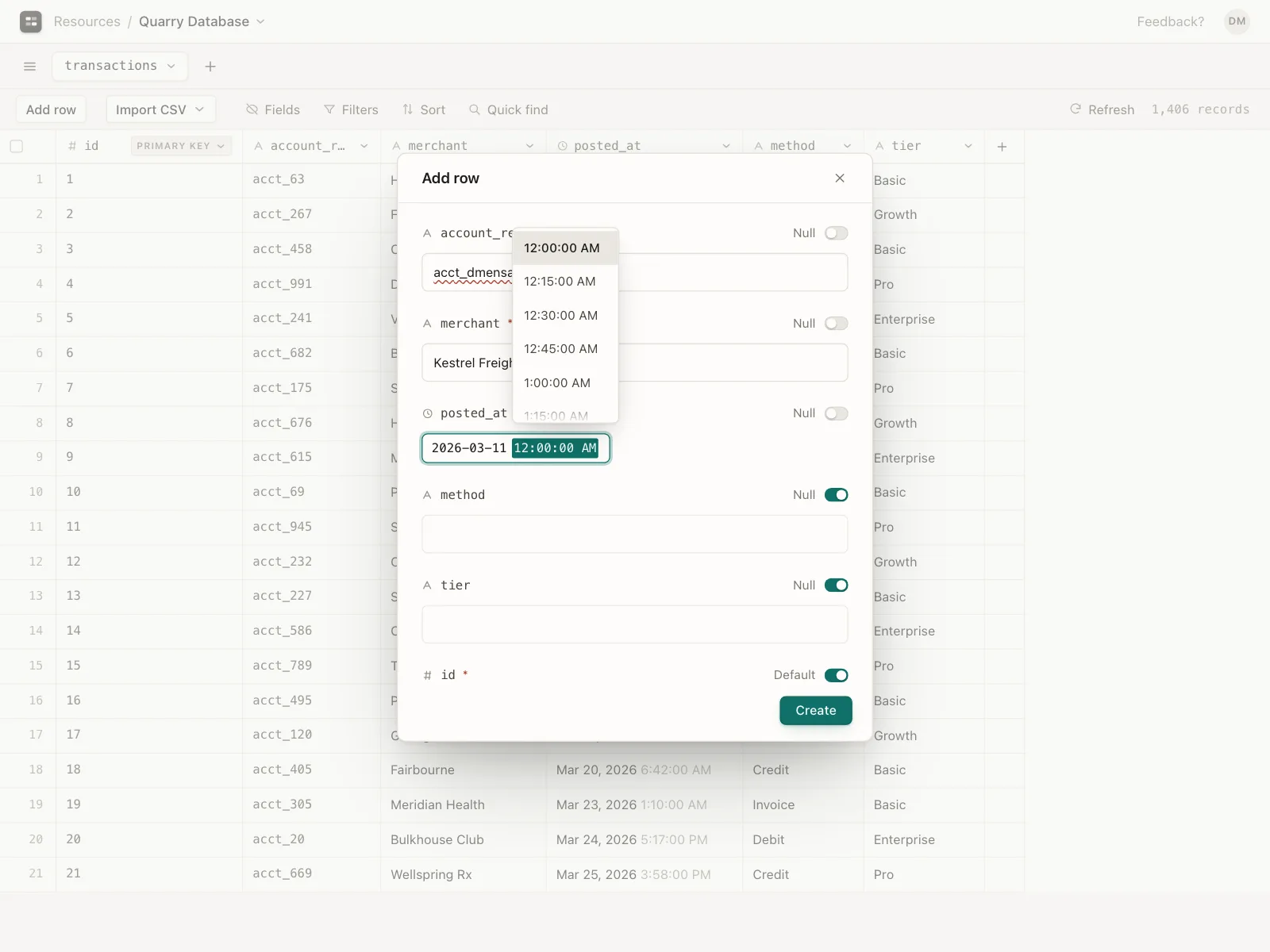Click text-type icon beside account_ref column header
Image resolution: width=1270 pixels, height=952 pixels.
259,146
